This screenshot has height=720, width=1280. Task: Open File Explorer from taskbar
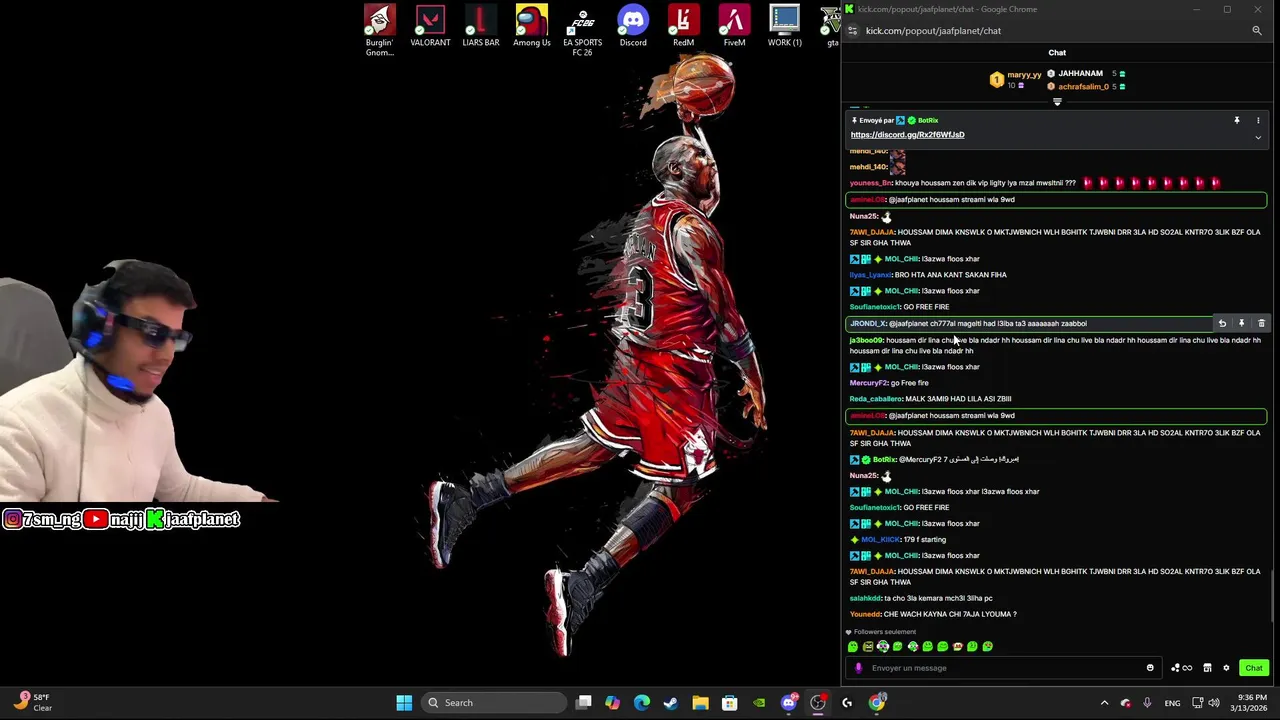pos(700,703)
